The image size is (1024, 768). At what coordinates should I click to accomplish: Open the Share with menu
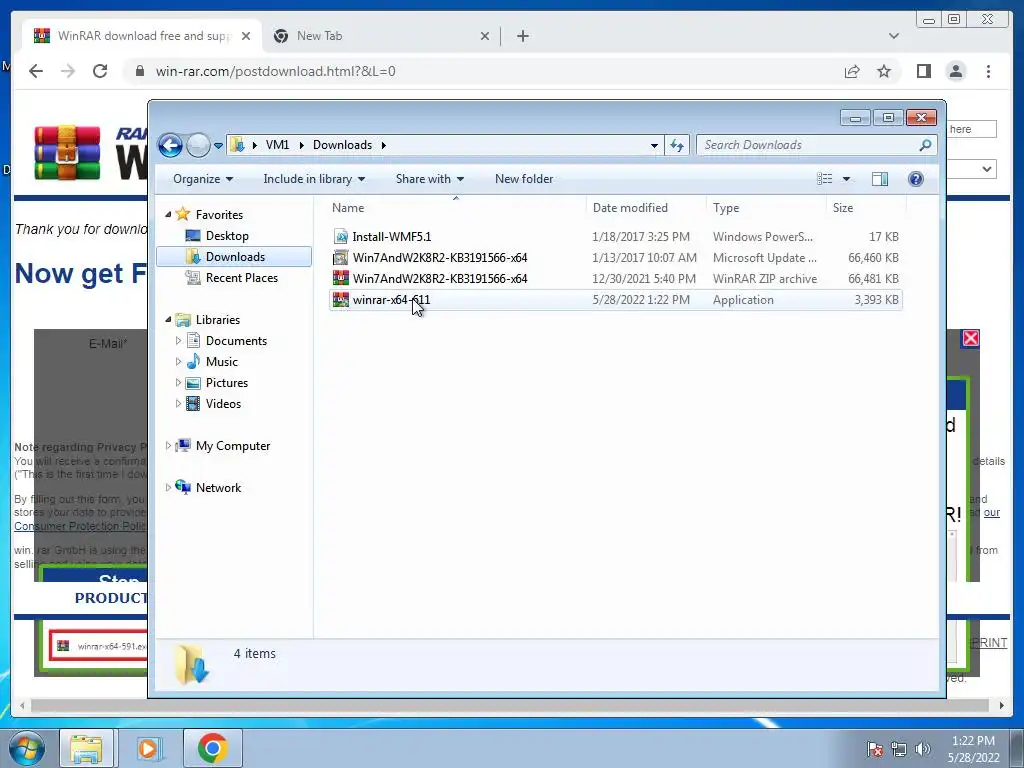430,179
